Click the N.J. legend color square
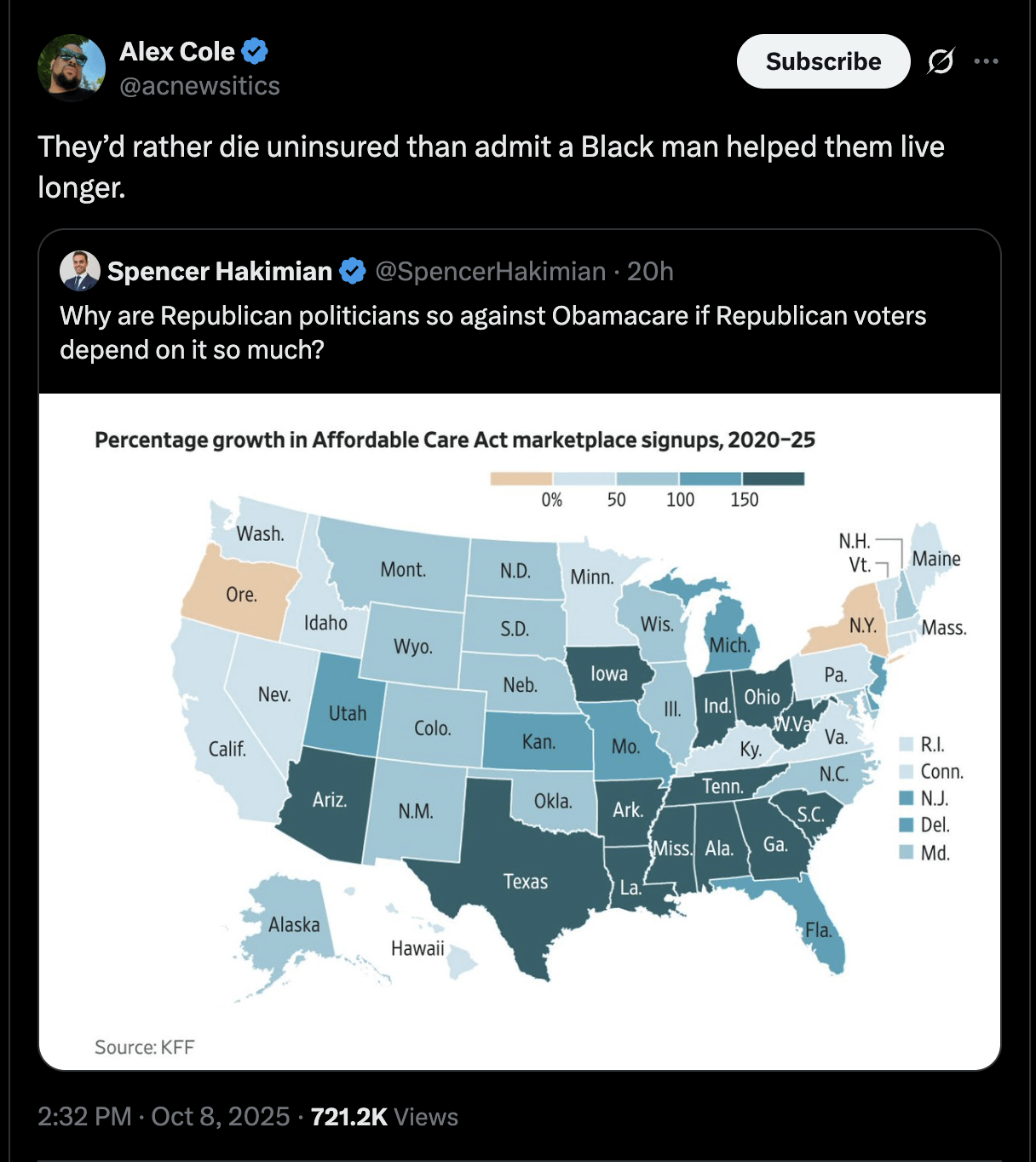 coord(906,798)
